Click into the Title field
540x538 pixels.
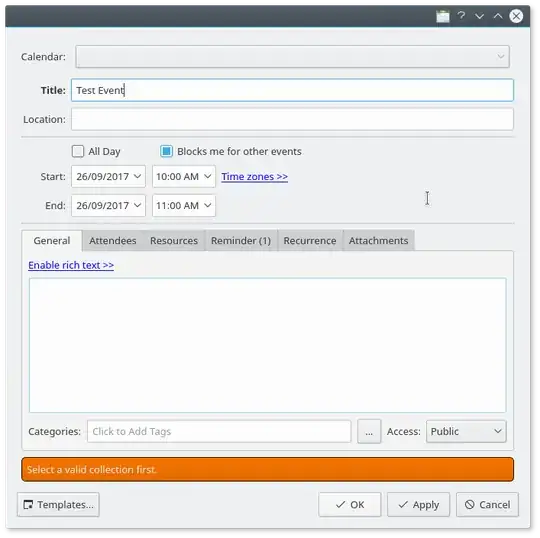pos(292,90)
